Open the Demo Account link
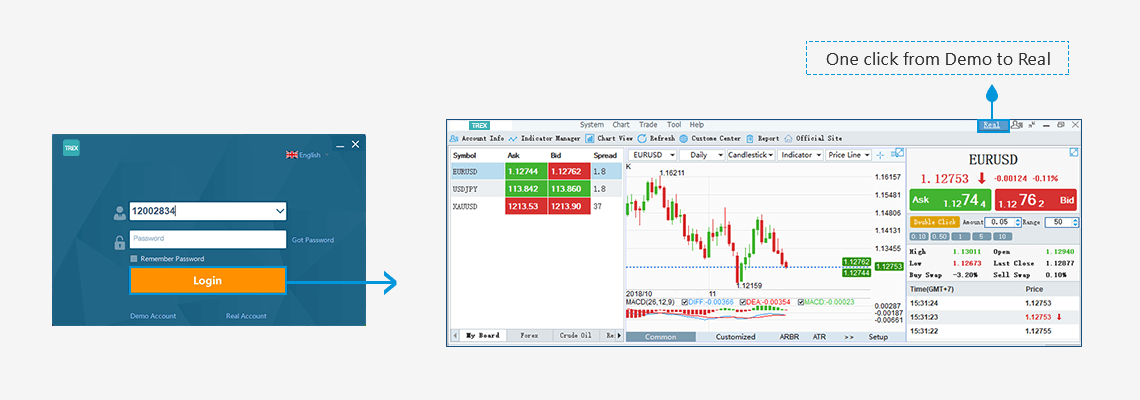The height and width of the screenshot is (400, 1140). pyautogui.click(x=153, y=316)
